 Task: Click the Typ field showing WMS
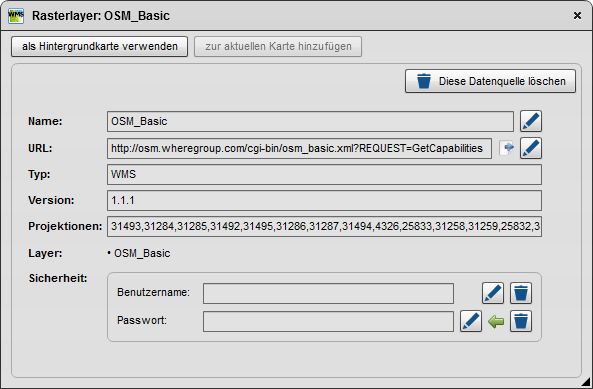click(x=324, y=174)
